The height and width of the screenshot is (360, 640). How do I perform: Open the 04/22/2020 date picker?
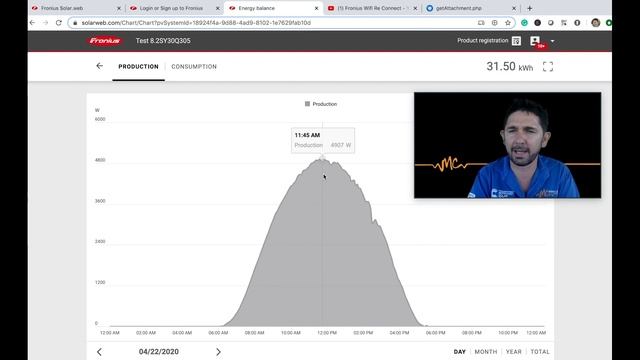click(x=159, y=351)
